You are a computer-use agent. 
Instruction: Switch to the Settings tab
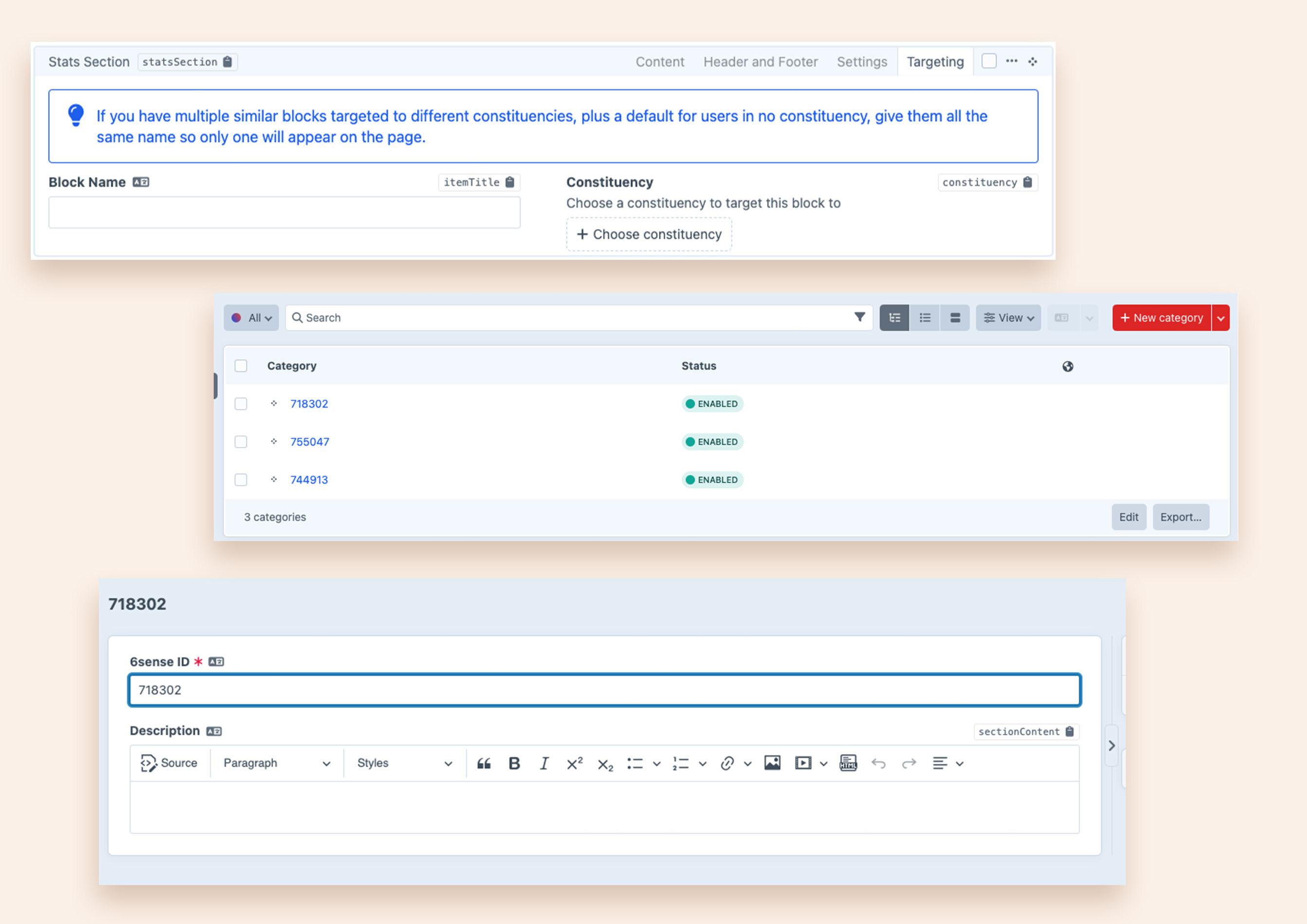tap(862, 61)
